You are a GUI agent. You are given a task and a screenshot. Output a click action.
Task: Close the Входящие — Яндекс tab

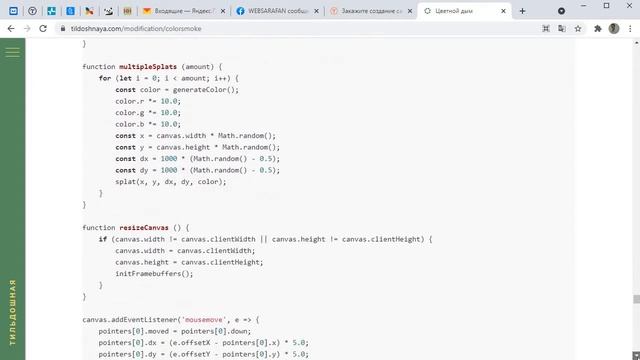[223, 11]
